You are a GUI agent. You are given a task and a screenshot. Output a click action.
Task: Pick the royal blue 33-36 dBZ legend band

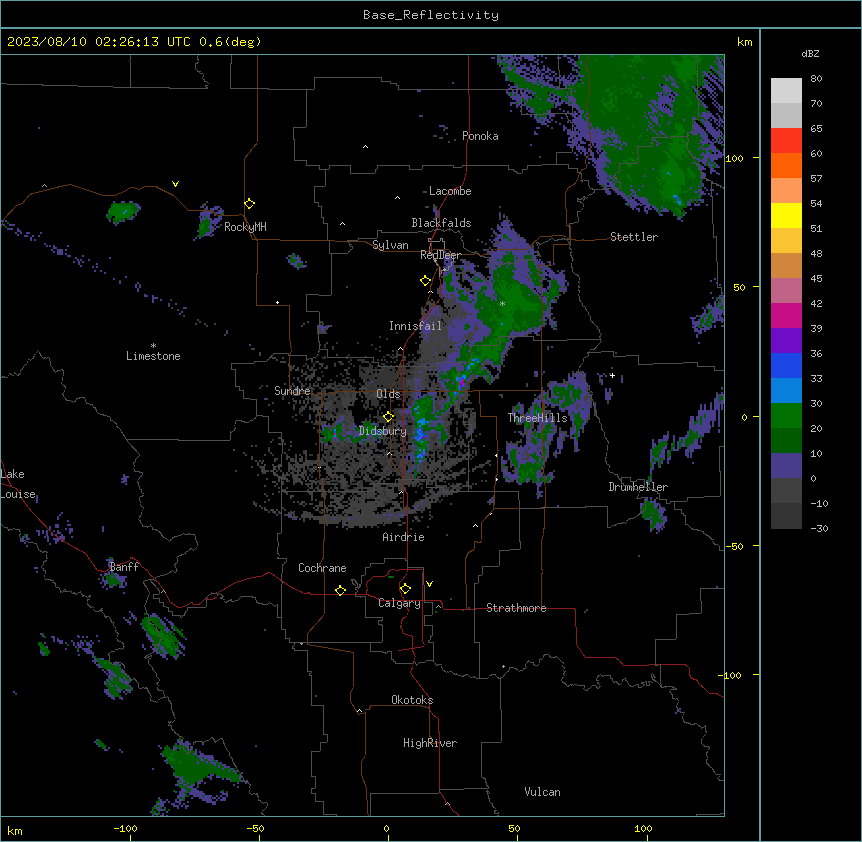[786, 365]
